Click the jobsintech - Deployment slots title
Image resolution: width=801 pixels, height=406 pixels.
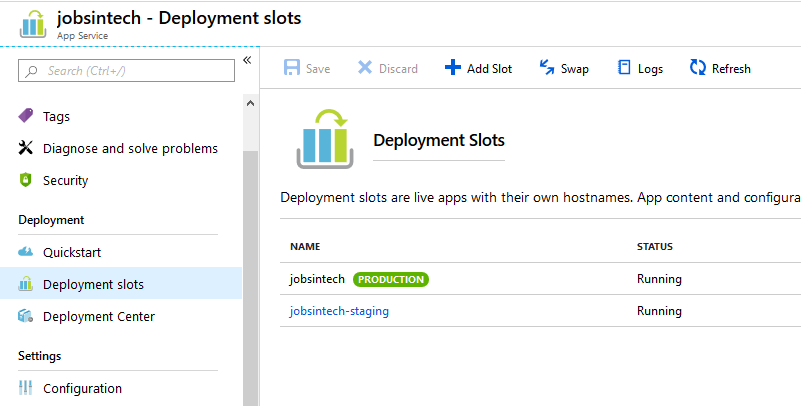click(179, 18)
